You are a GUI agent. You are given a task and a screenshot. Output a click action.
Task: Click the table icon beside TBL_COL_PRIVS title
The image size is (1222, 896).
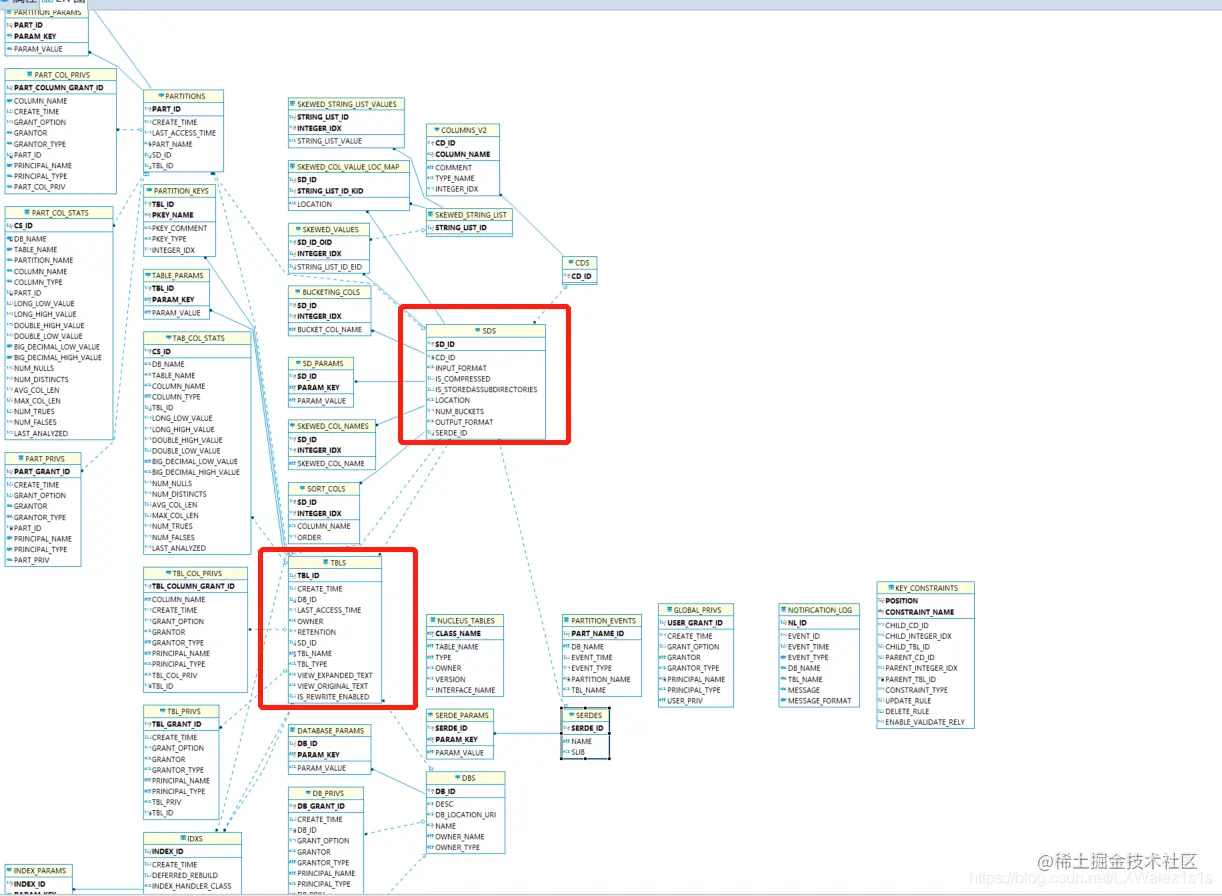pyautogui.click(x=168, y=574)
